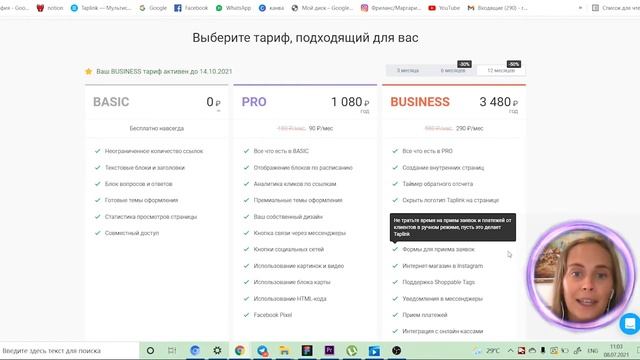This screenshot has height=360, width=640.
Task: Select the 12 месяцев billing period tab
Action: (x=501, y=70)
